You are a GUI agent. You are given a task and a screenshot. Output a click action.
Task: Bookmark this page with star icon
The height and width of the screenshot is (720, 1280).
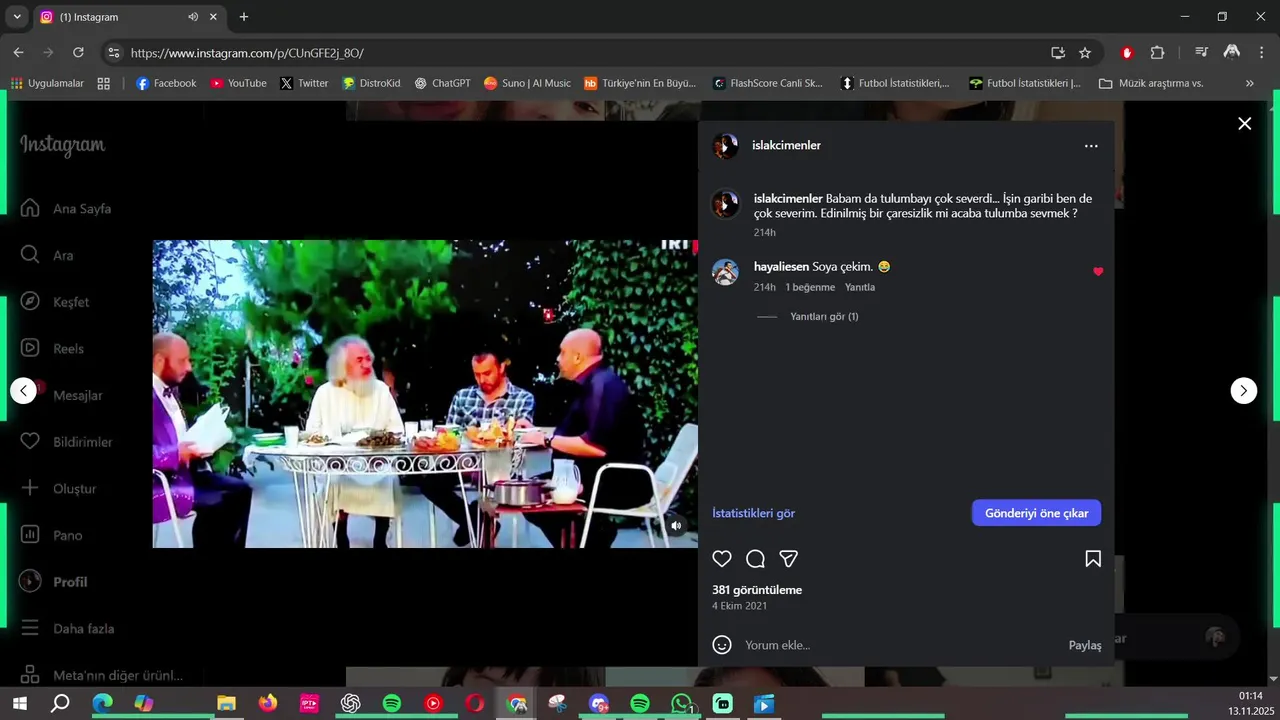click(x=1085, y=52)
